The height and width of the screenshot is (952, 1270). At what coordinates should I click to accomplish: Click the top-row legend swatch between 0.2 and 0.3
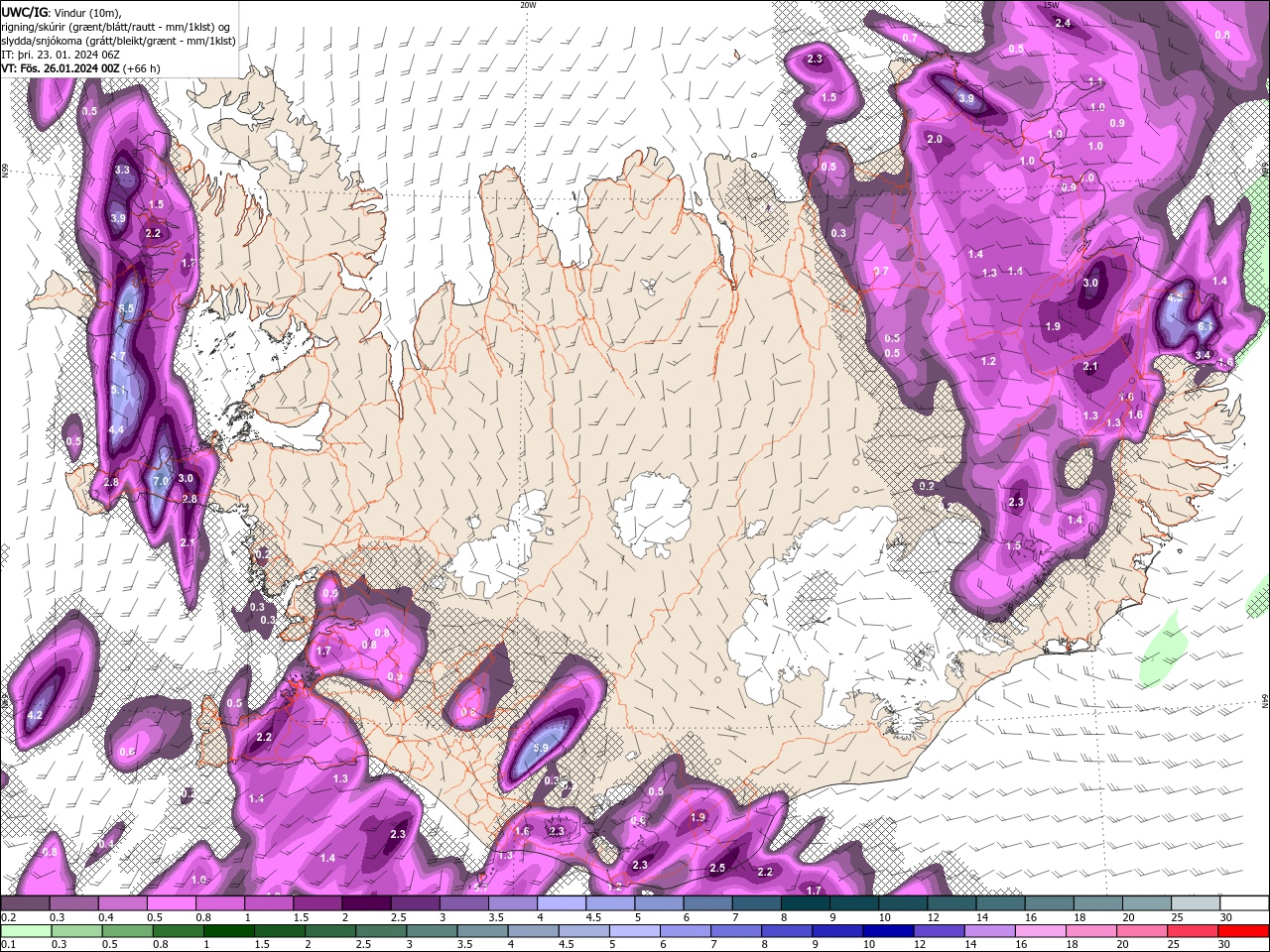click(x=25, y=903)
